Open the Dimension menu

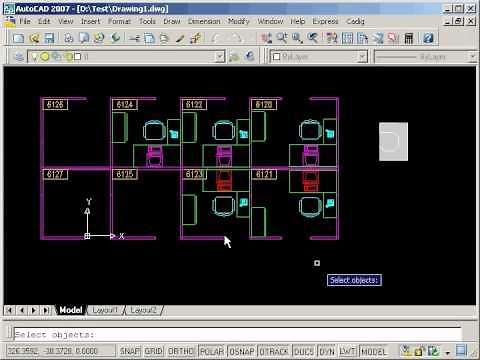click(x=204, y=21)
